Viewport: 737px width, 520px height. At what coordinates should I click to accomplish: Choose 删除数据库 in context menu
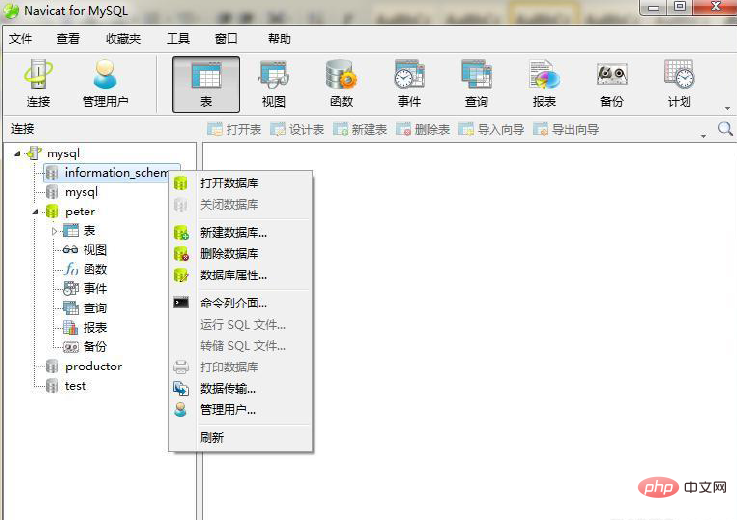(241, 254)
